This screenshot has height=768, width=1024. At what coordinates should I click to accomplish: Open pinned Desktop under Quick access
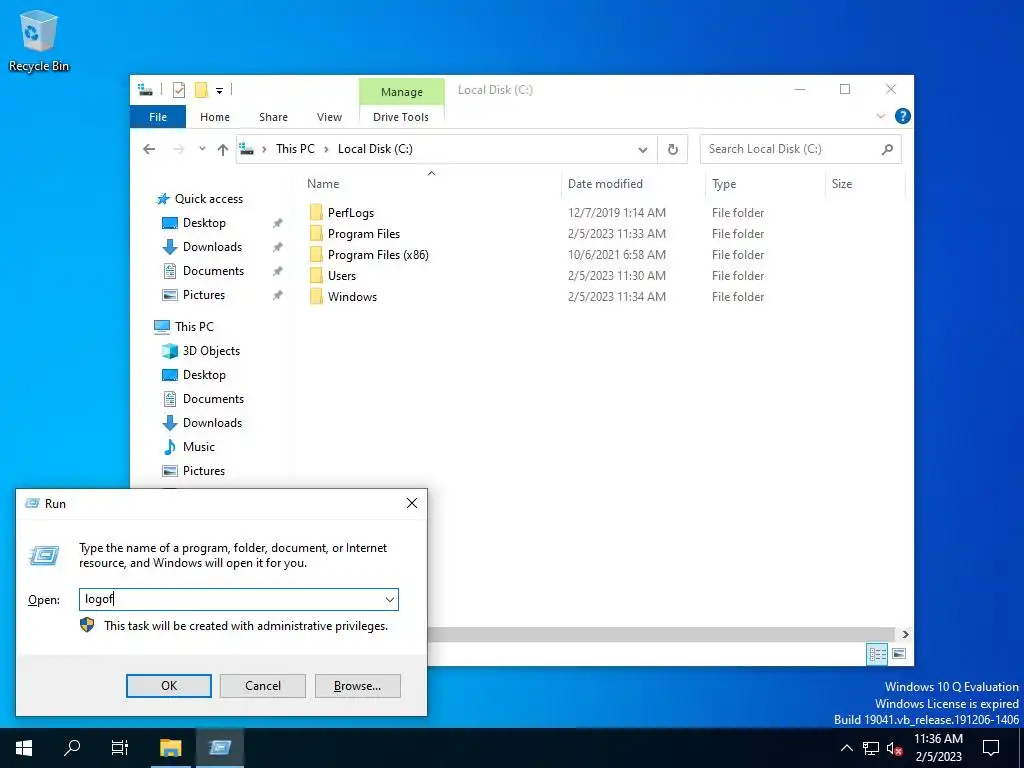pyautogui.click(x=204, y=223)
